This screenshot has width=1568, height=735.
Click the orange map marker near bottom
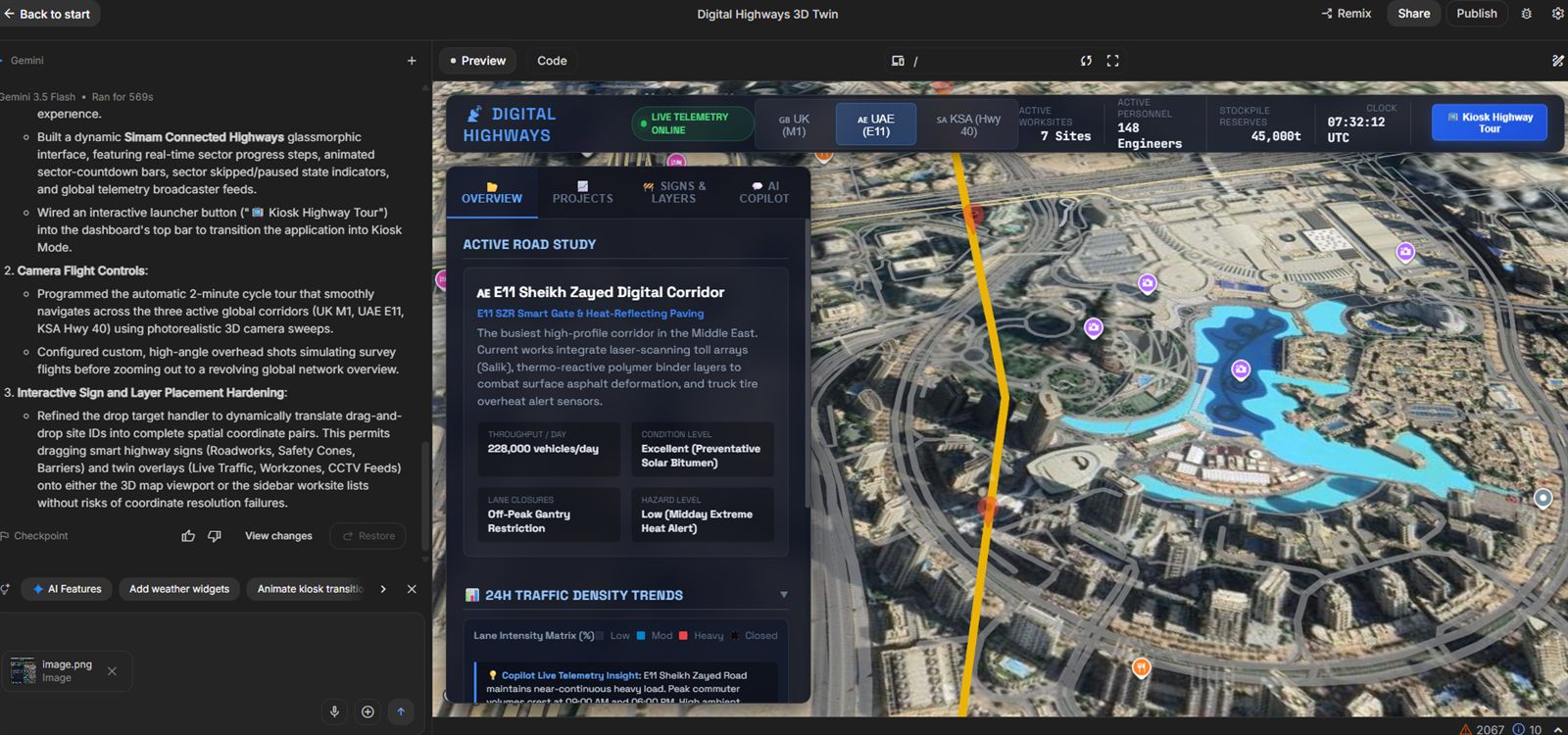click(x=1141, y=668)
